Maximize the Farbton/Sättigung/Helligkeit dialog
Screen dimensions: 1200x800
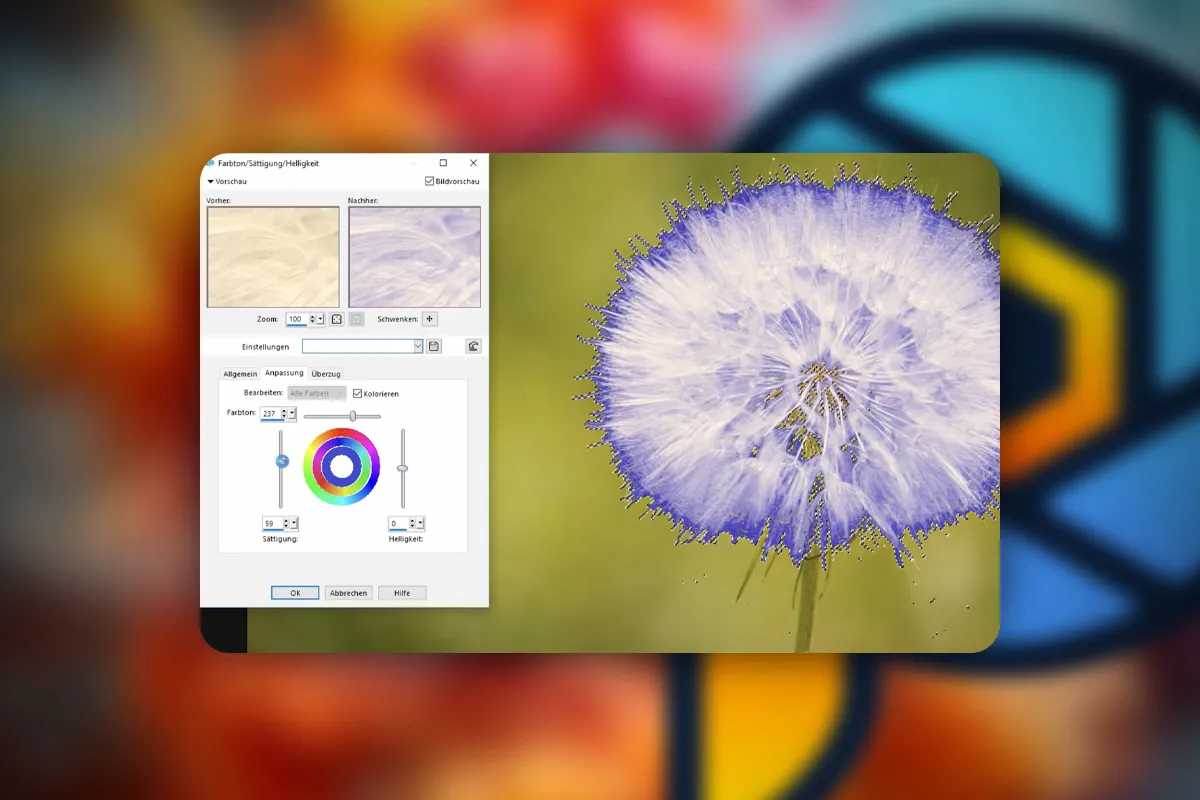click(444, 162)
